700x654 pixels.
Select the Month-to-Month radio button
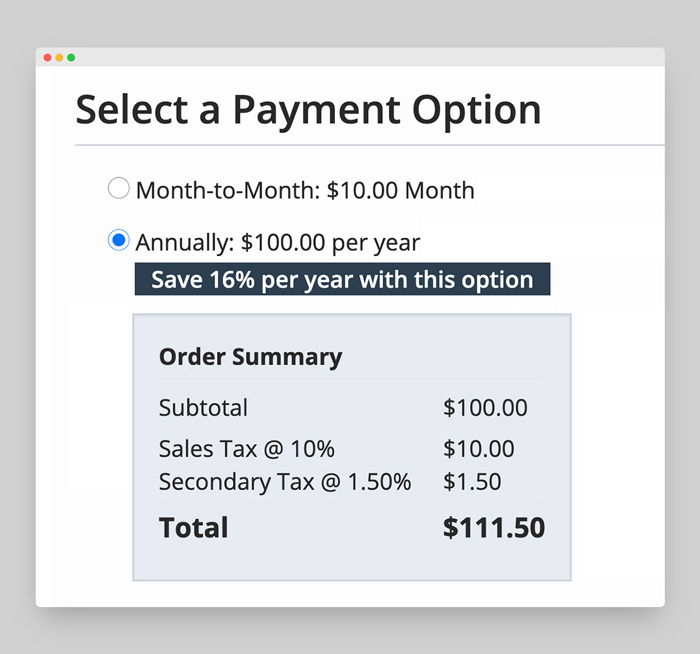coord(119,188)
